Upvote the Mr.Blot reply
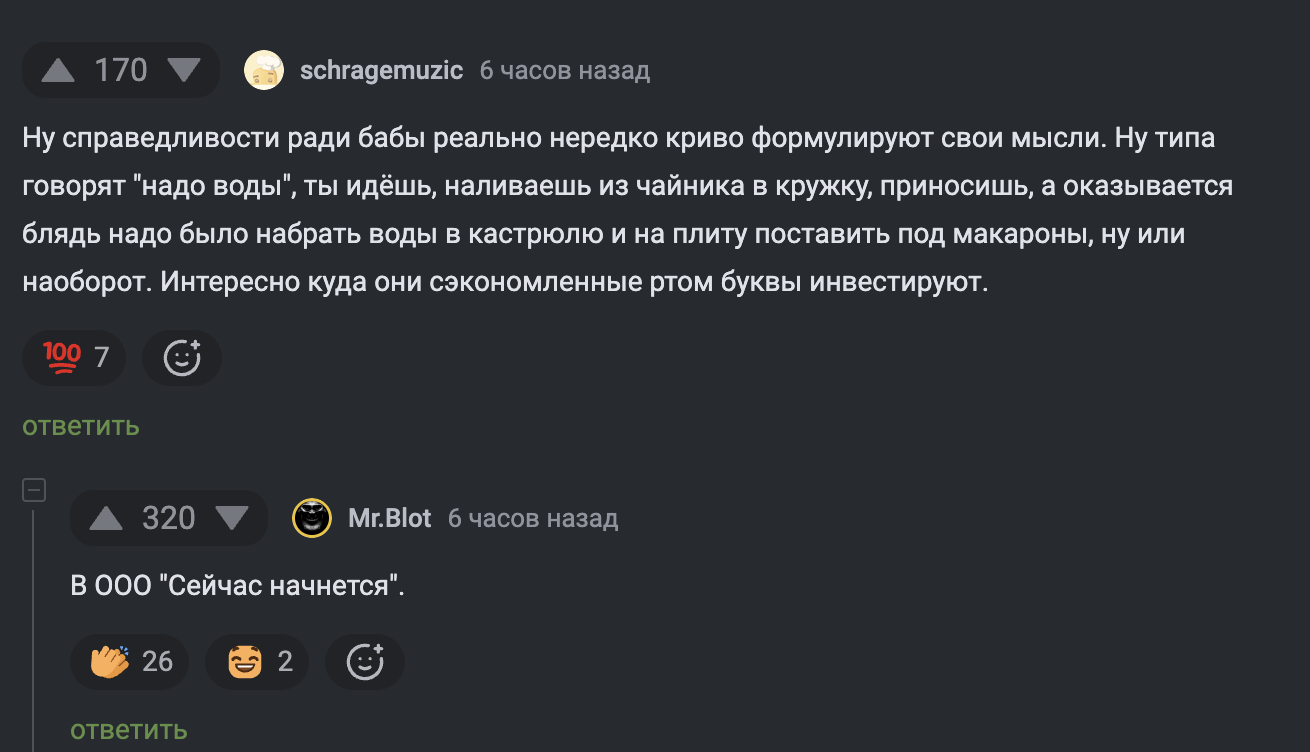This screenshot has height=752, width=1310. pos(107,518)
